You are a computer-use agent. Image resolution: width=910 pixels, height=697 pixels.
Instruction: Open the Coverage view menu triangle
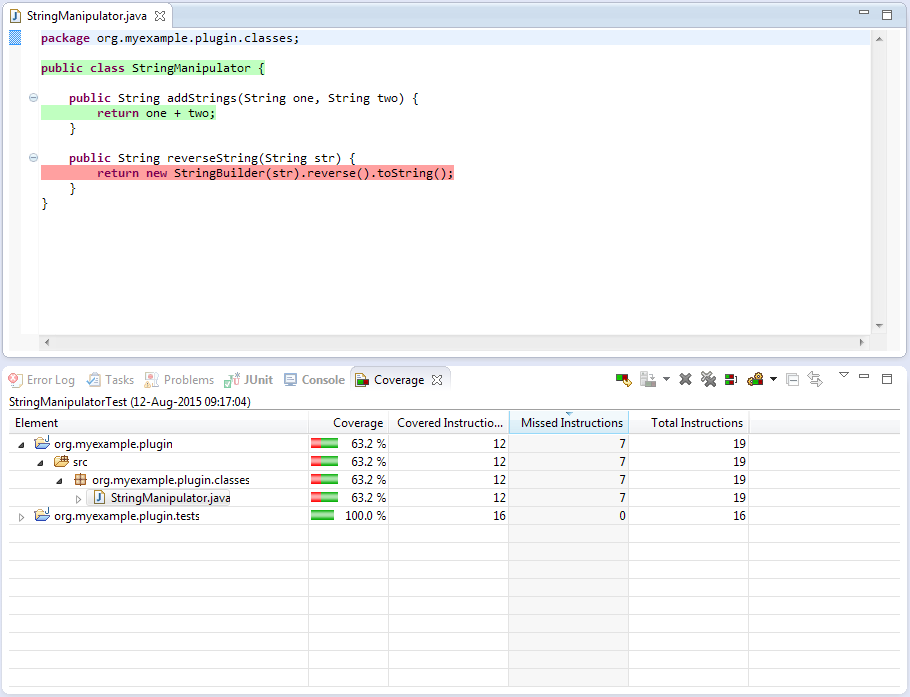844,375
